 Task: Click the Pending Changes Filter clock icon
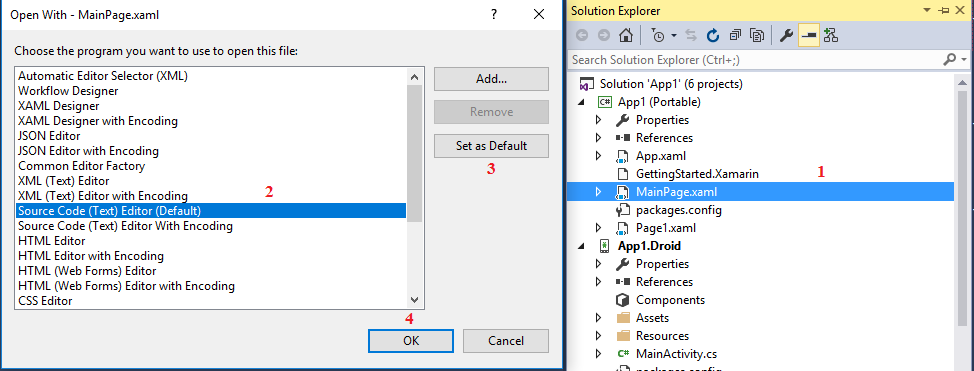click(x=658, y=35)
